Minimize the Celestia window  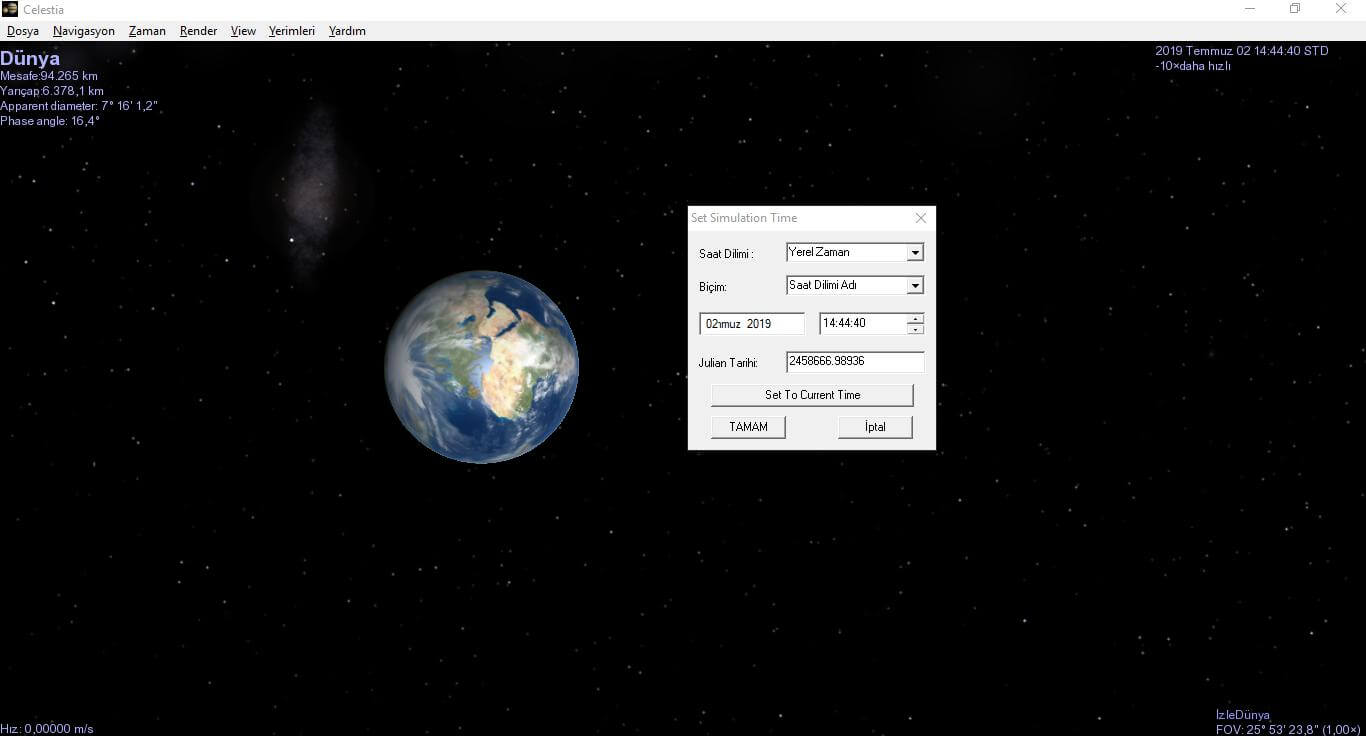[1250, 9]
